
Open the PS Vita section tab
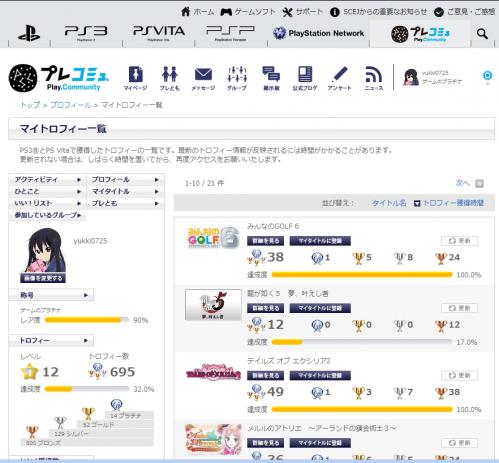tap(159, 33)
